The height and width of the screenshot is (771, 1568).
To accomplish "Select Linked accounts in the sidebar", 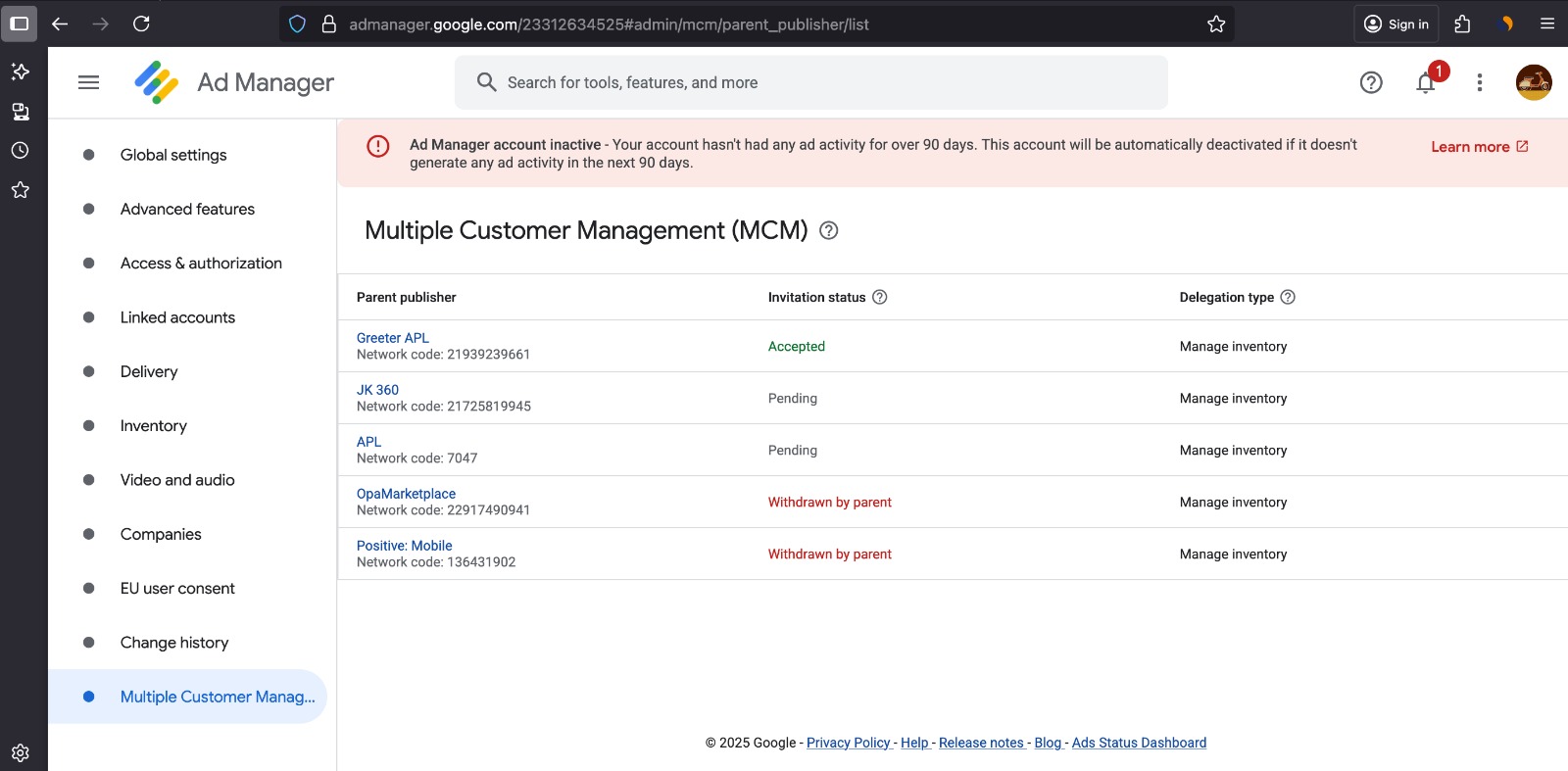I will (x=177, y=317).
